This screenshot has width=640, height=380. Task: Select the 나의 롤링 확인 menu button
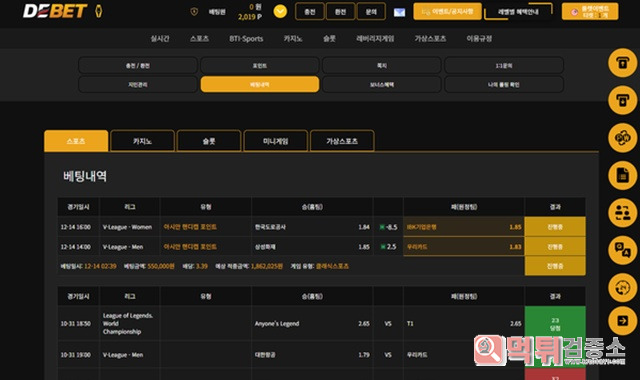coord(504,84)
